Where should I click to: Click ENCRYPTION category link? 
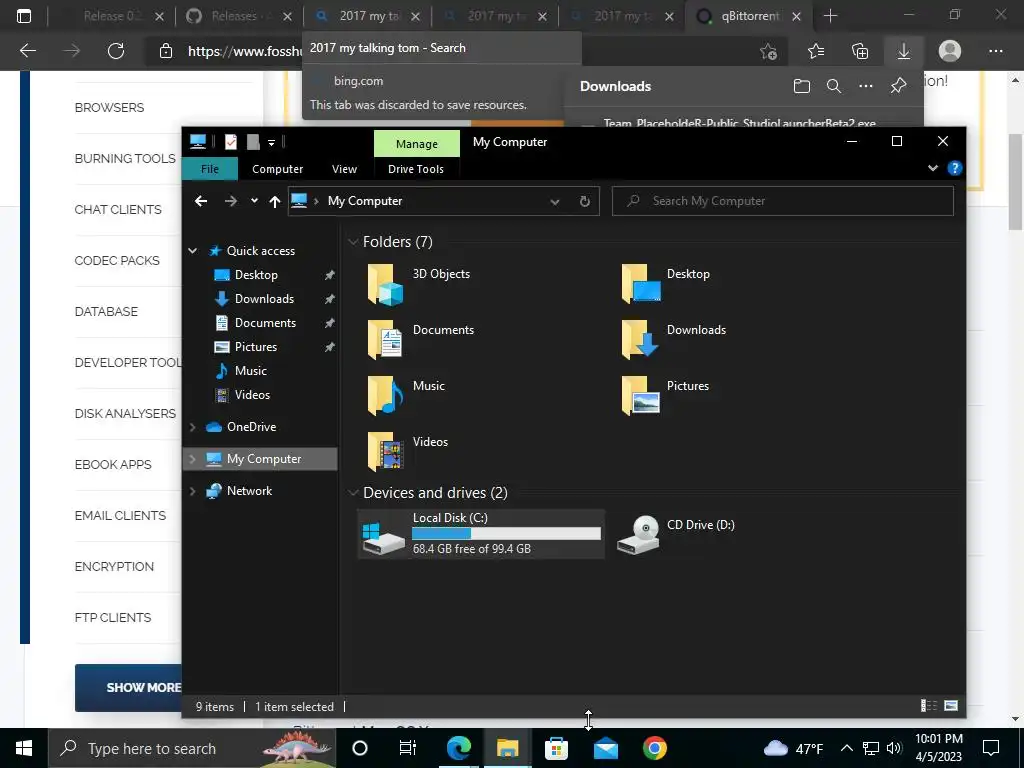[114, 567]
